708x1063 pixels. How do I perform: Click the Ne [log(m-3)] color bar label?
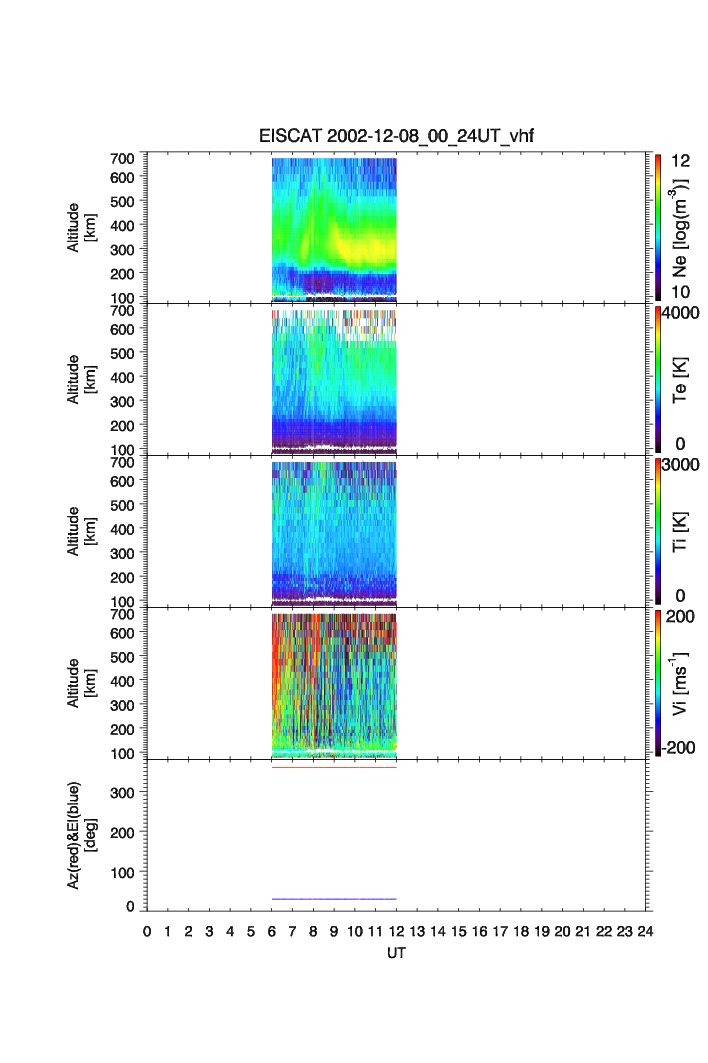[x=682, y=228]
